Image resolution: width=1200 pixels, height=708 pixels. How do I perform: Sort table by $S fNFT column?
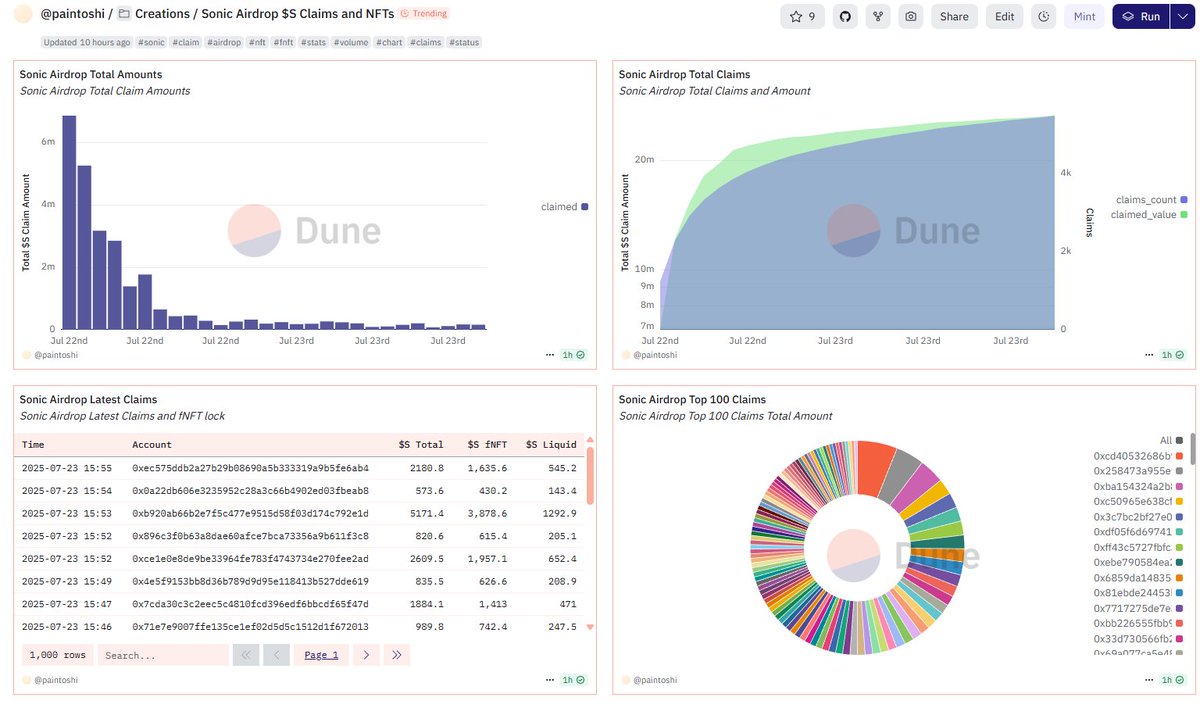click(x=487, y=444)
